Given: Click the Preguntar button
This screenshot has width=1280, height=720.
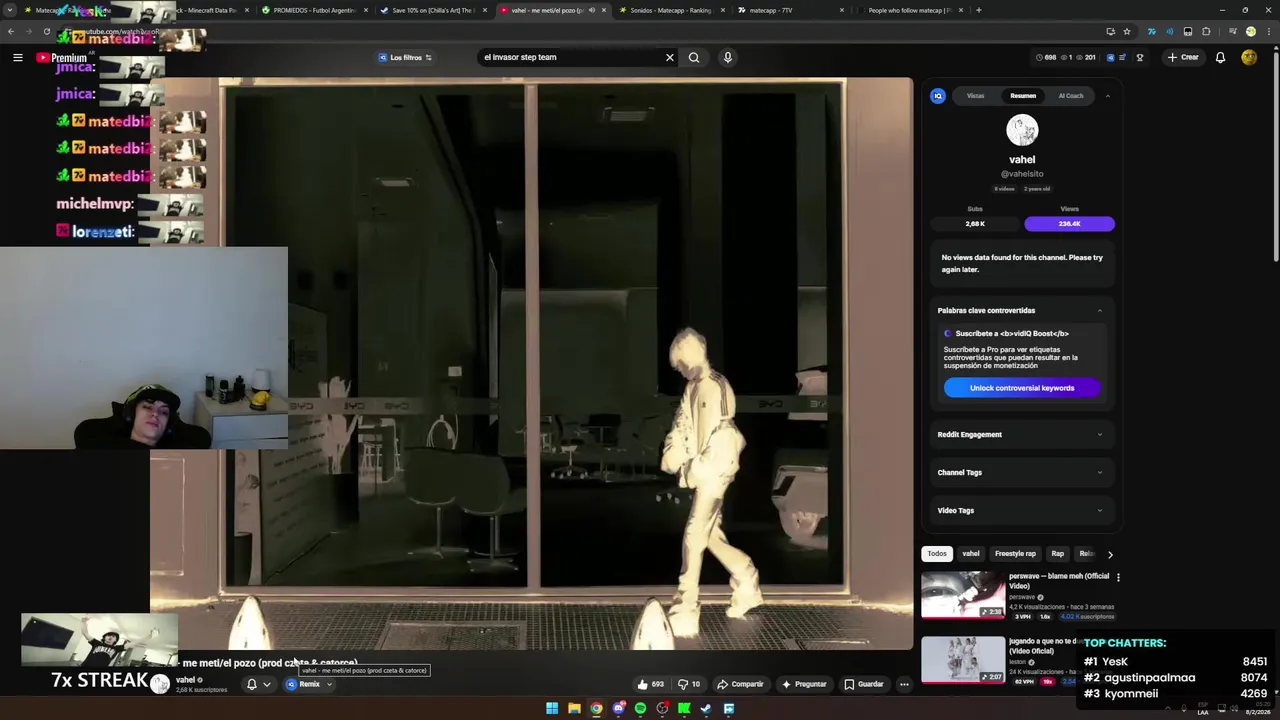Looking at the screenshot, I should pos(804,684).
